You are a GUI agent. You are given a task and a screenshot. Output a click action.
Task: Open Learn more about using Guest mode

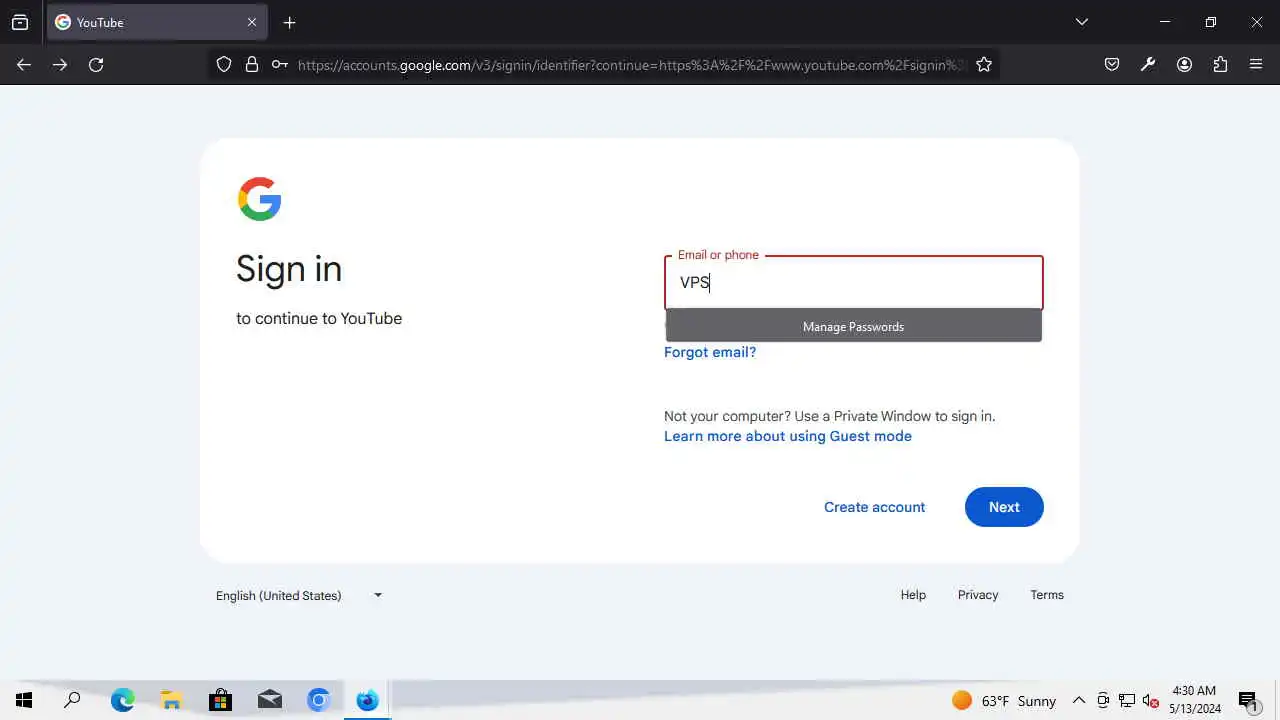tap(788, 436)
